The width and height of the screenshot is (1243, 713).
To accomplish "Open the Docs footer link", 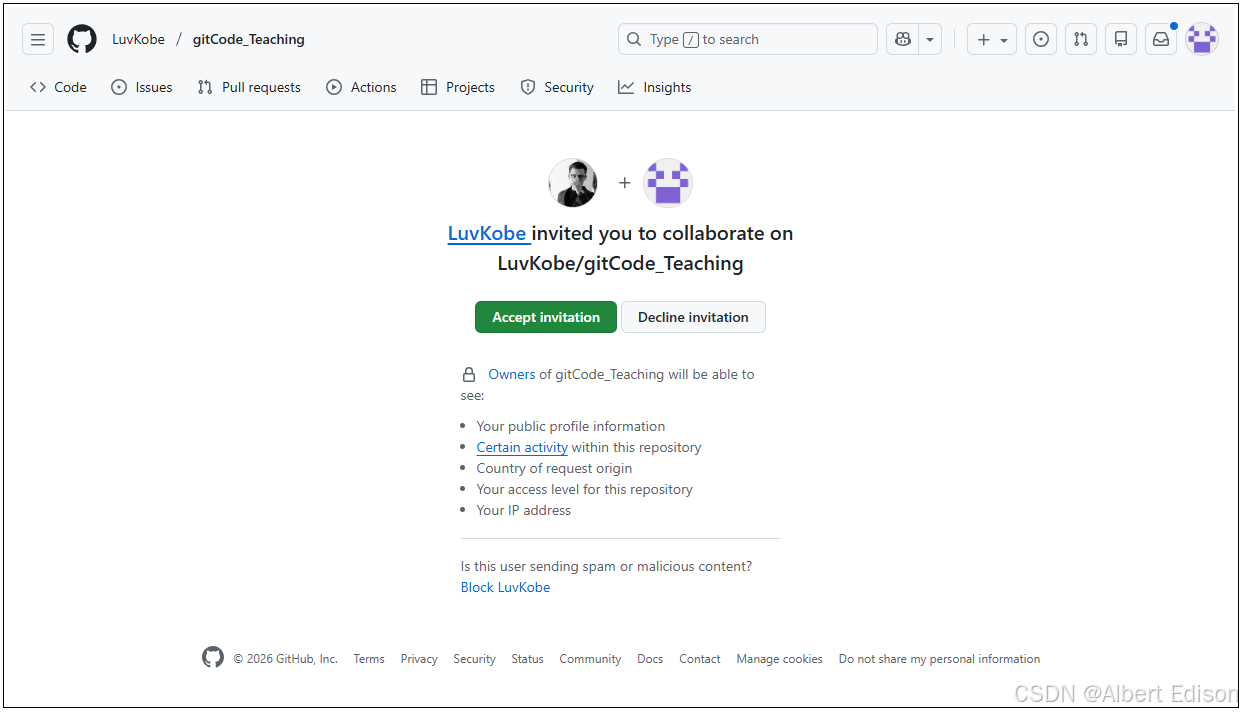I will (x=650, y=659).
